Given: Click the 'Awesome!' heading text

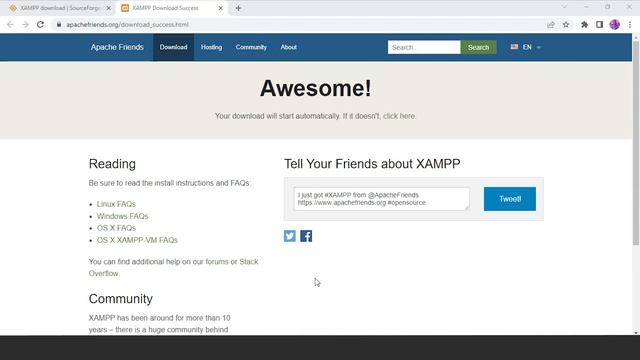Looking at the screenshot, I should tap(316, 88).
